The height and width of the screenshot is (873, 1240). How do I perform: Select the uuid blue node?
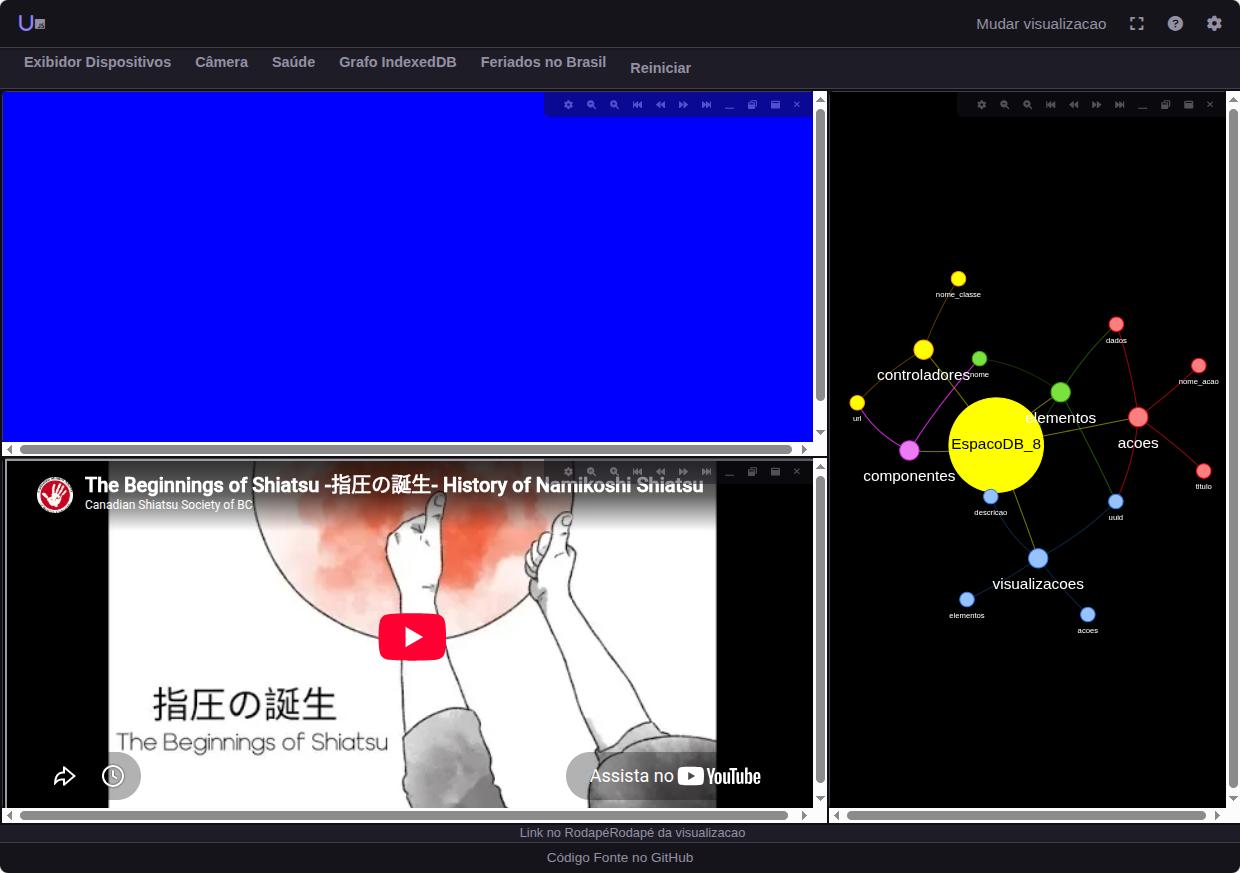tap(1115, 501)
